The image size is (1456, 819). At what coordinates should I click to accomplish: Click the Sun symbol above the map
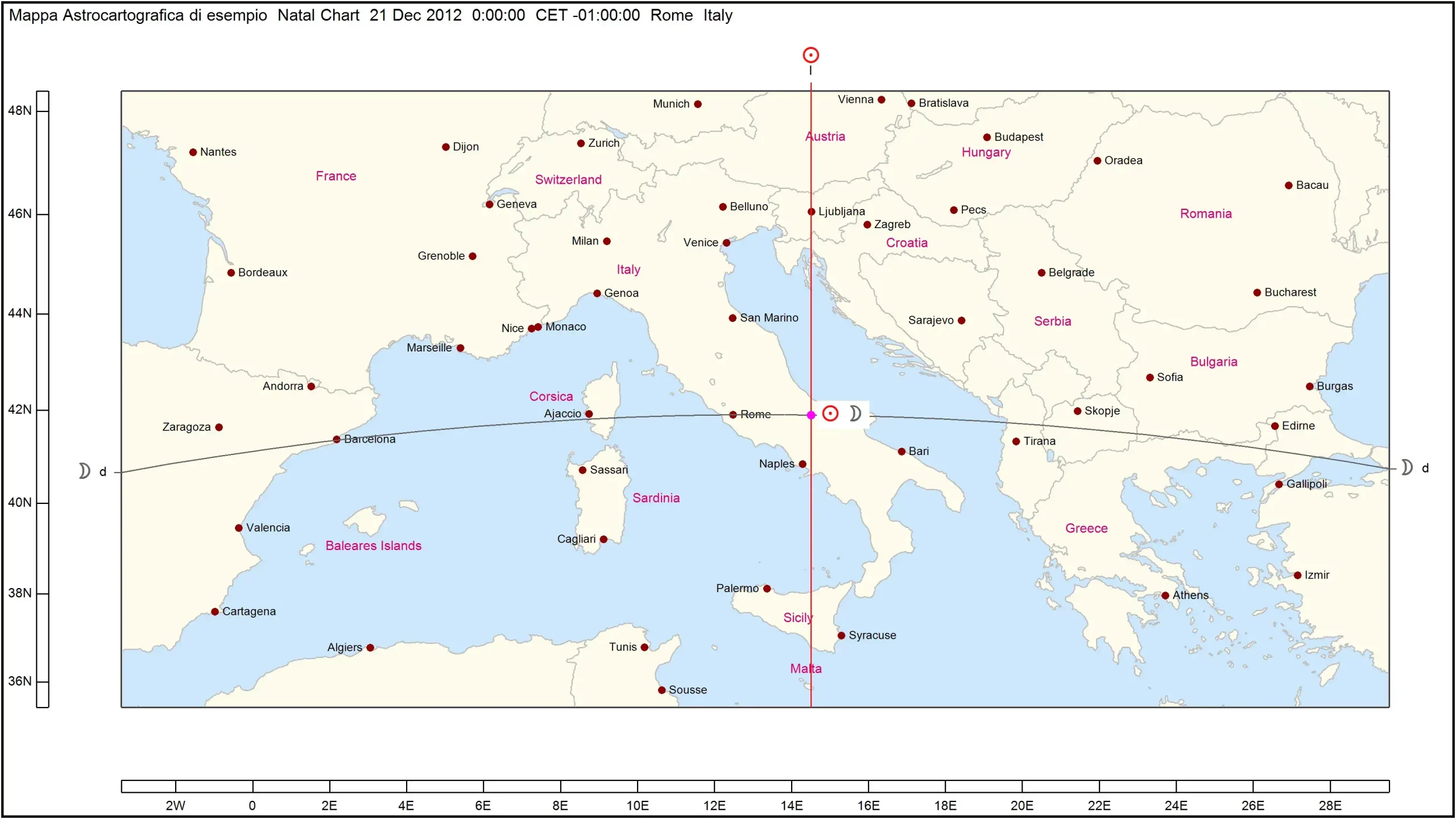point(810,55)
